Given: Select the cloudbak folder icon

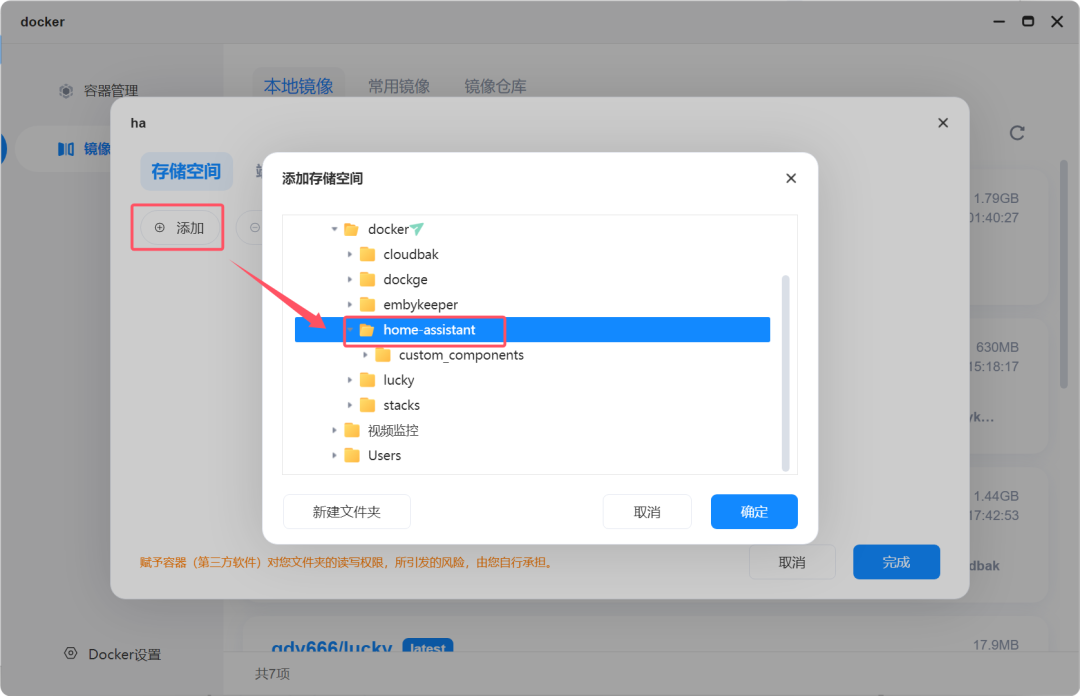Looking at the screenshot, I should click(x=368, y=254).
